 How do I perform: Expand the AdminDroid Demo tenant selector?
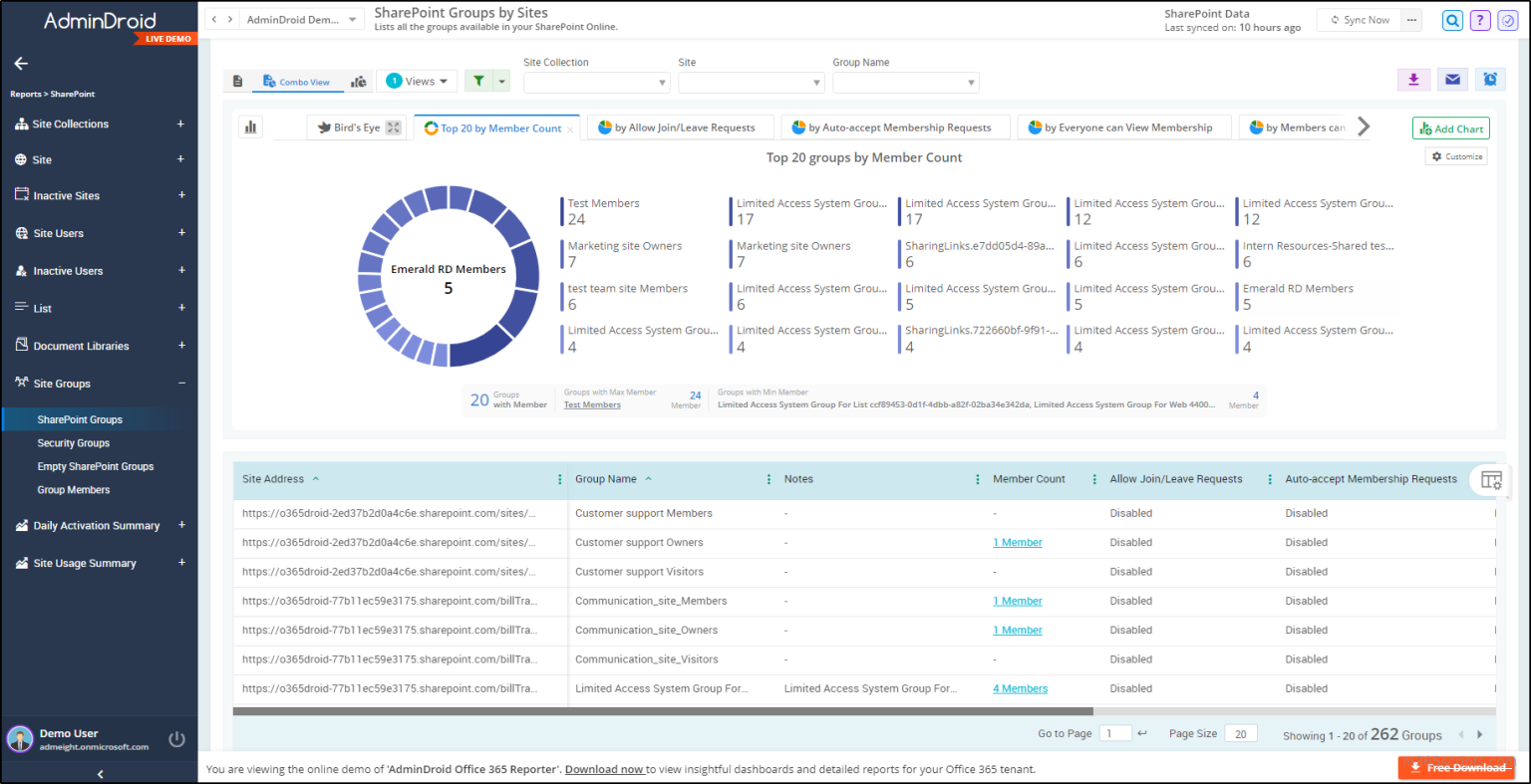pyautogui.click(x=301, y=18)
